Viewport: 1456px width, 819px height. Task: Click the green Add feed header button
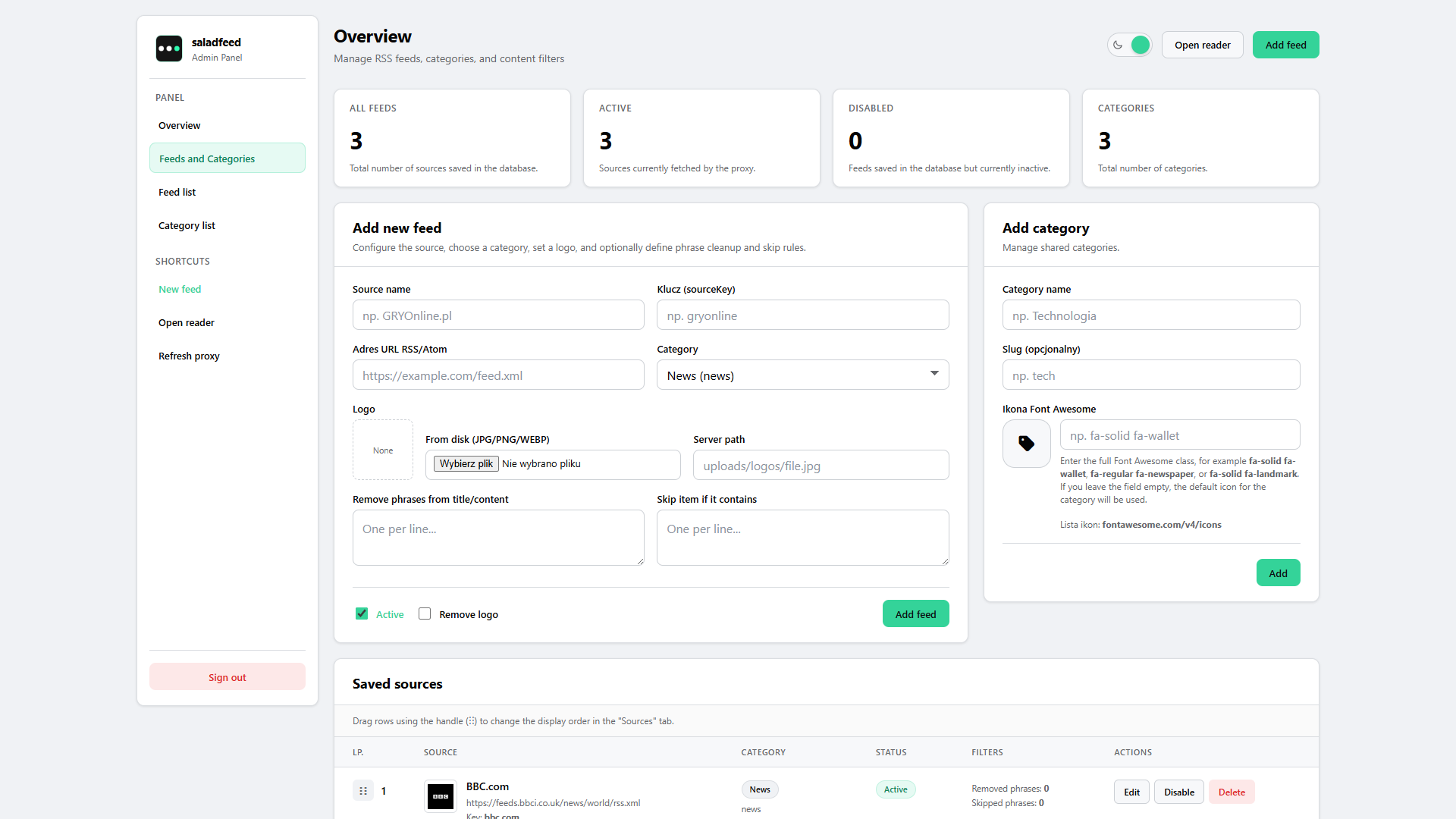pos(1285,45)
